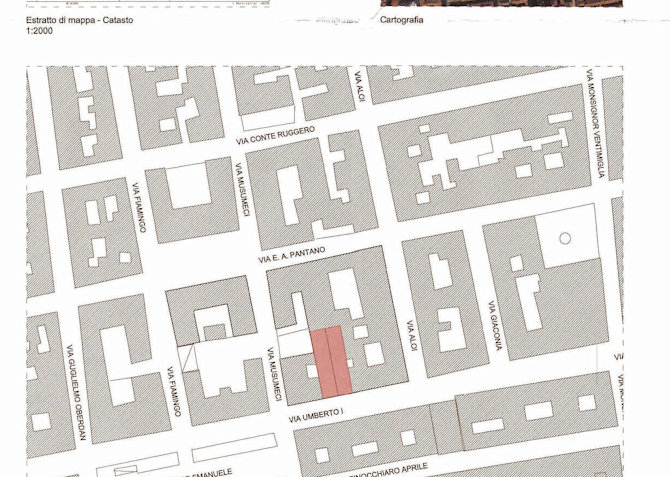
Task: Click the photo thumbnail above 'Cartografia'
Action: click(x=500, y=3)
